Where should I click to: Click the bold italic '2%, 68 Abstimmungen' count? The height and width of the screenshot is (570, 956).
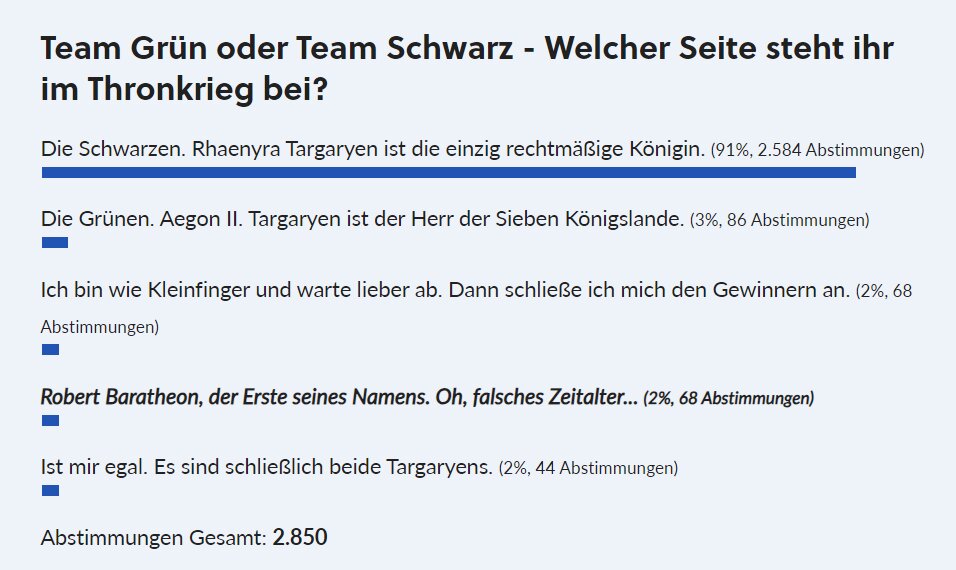pos(728,399)
